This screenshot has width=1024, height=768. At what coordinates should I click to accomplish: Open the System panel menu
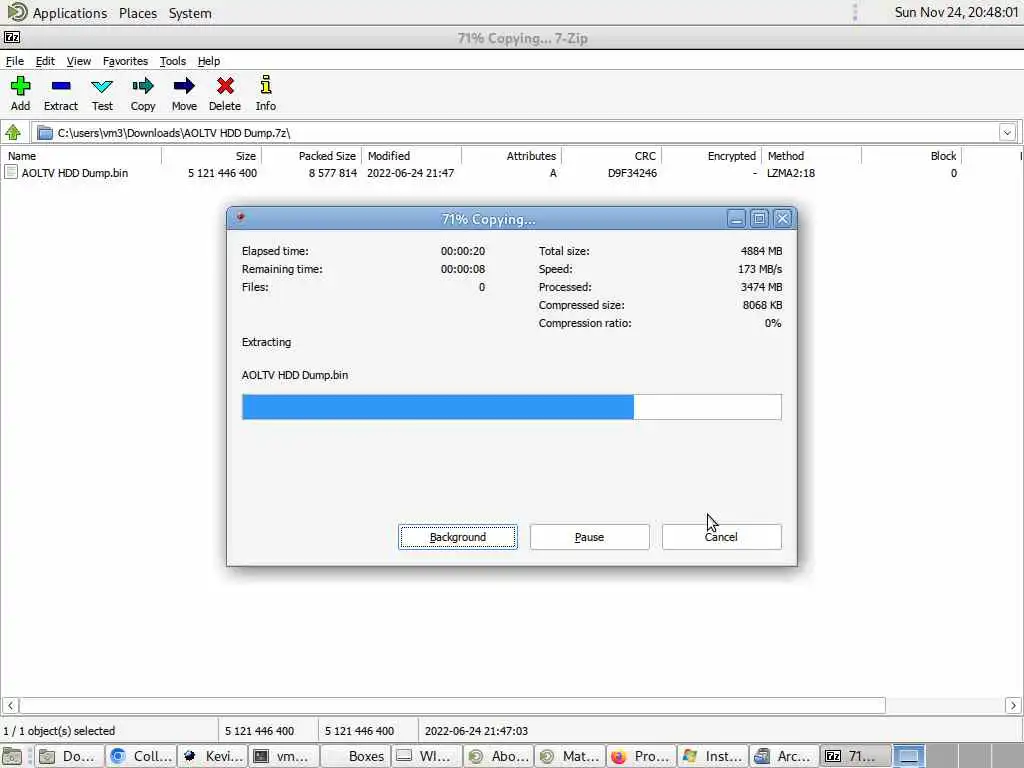tap(190, 12)
